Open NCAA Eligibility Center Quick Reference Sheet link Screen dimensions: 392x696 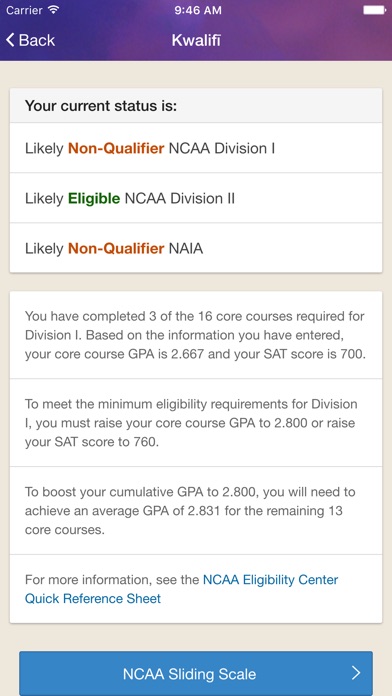(x=181, y=589)
